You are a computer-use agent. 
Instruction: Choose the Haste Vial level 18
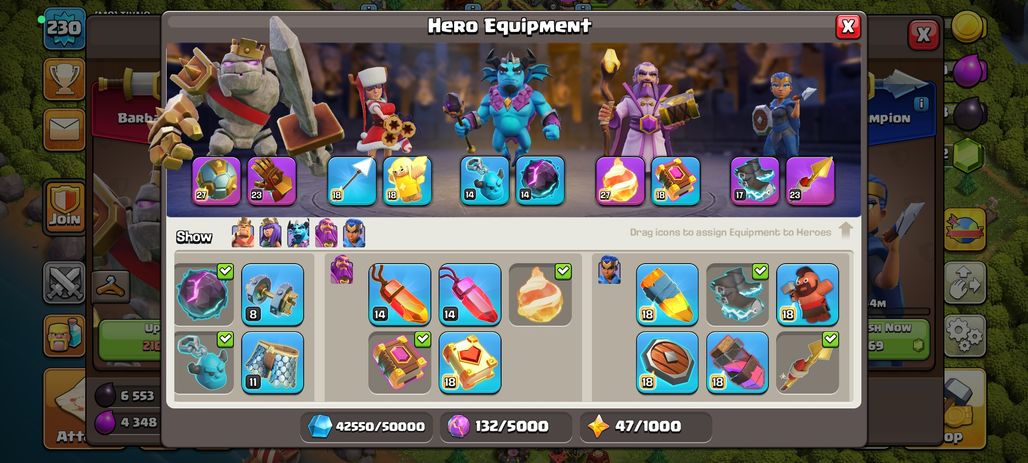coord(737,362)
